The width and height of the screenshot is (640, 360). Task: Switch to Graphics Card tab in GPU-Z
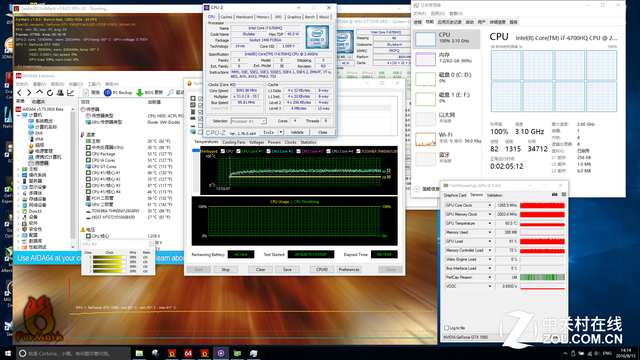point(455,196)
